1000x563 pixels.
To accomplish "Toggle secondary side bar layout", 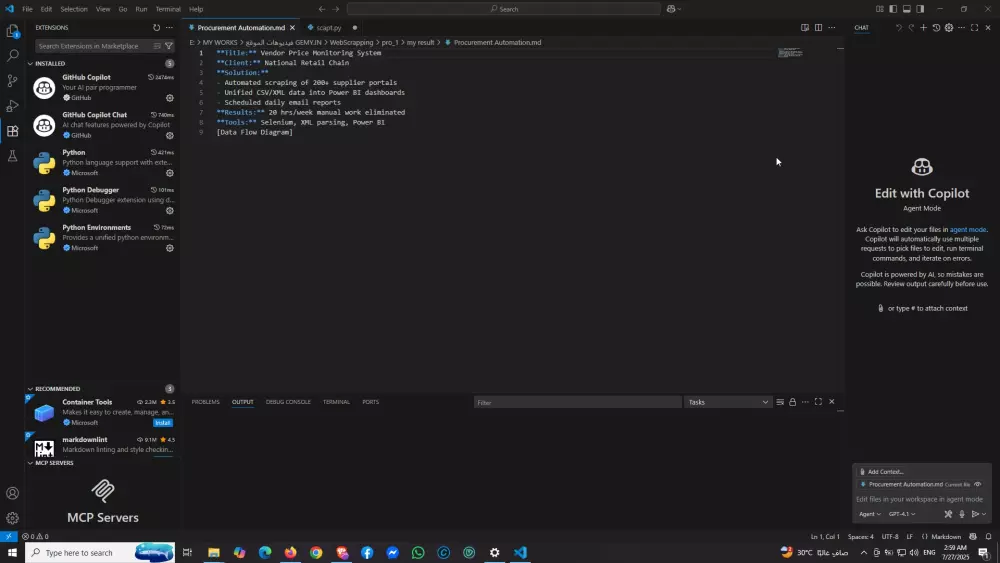I will point(920,9).
